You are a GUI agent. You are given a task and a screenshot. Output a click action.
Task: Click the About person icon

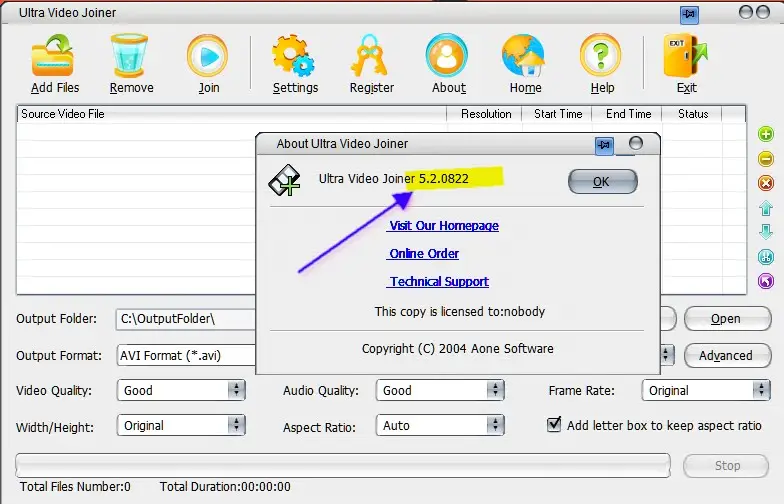click(x=447, y=56)
